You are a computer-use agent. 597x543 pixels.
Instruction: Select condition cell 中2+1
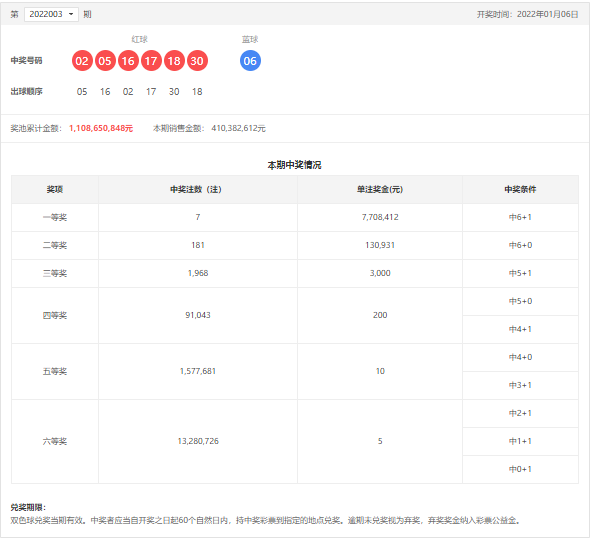[x=520, y=413]
